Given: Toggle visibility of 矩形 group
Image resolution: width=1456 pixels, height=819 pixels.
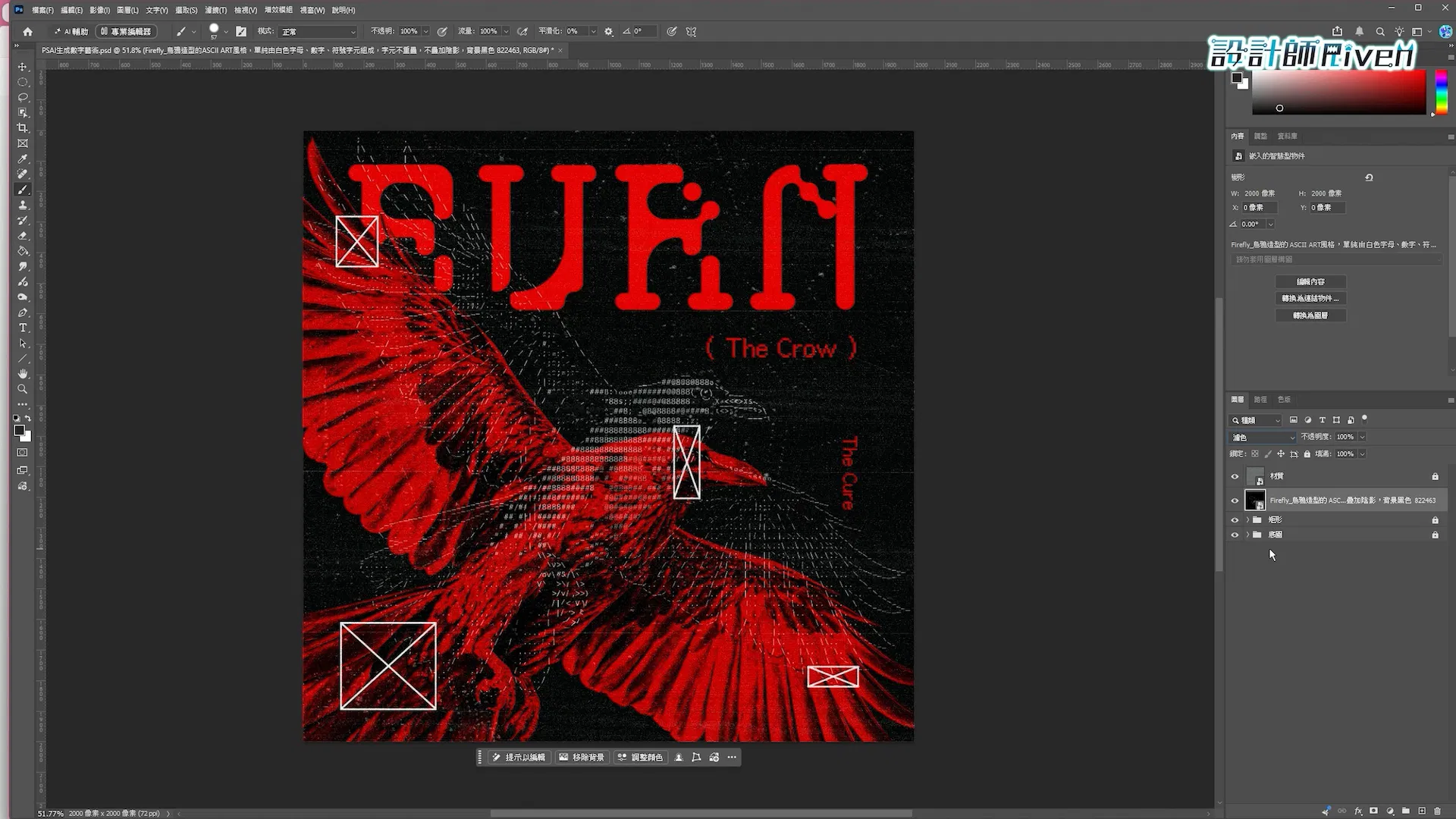Looking at the screenshot, I should (x=1235, y=520).
